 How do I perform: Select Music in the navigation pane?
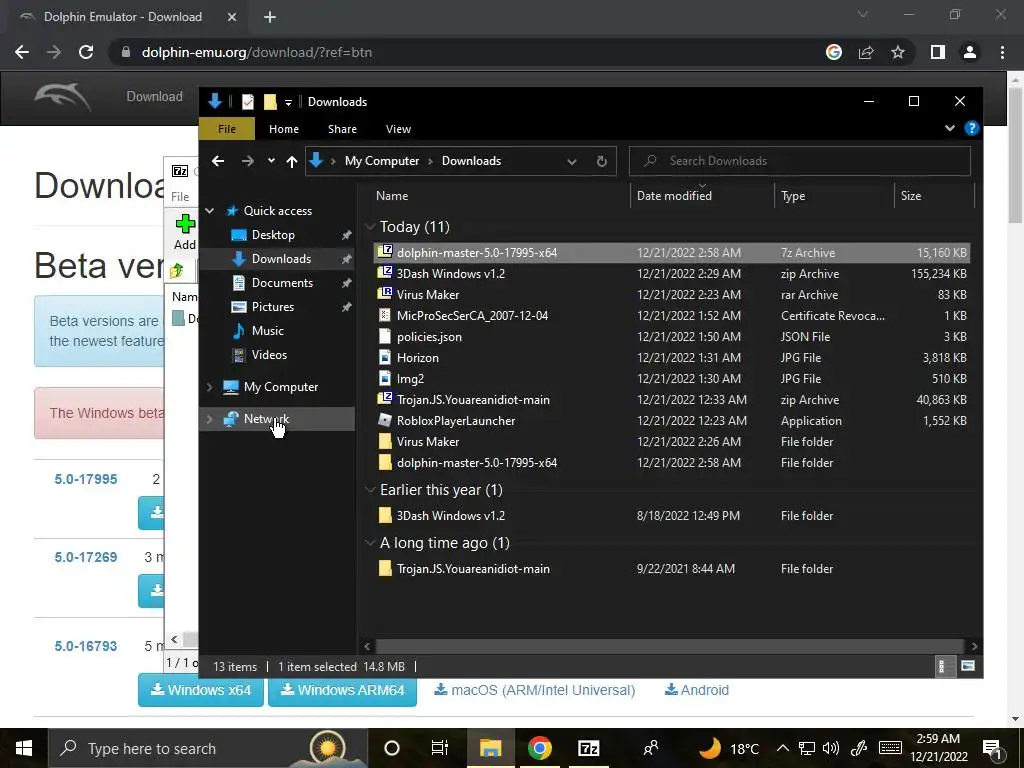point(268,330)
